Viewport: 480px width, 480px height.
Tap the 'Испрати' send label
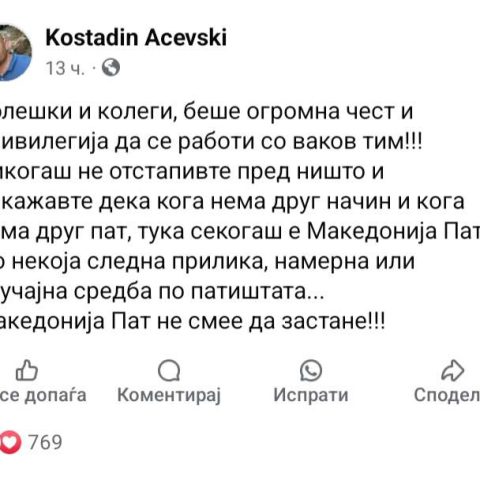point(311,396)
